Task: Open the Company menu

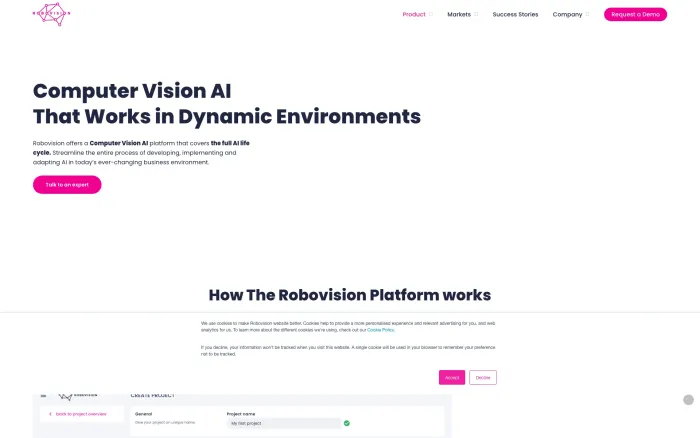Action: 567,14
